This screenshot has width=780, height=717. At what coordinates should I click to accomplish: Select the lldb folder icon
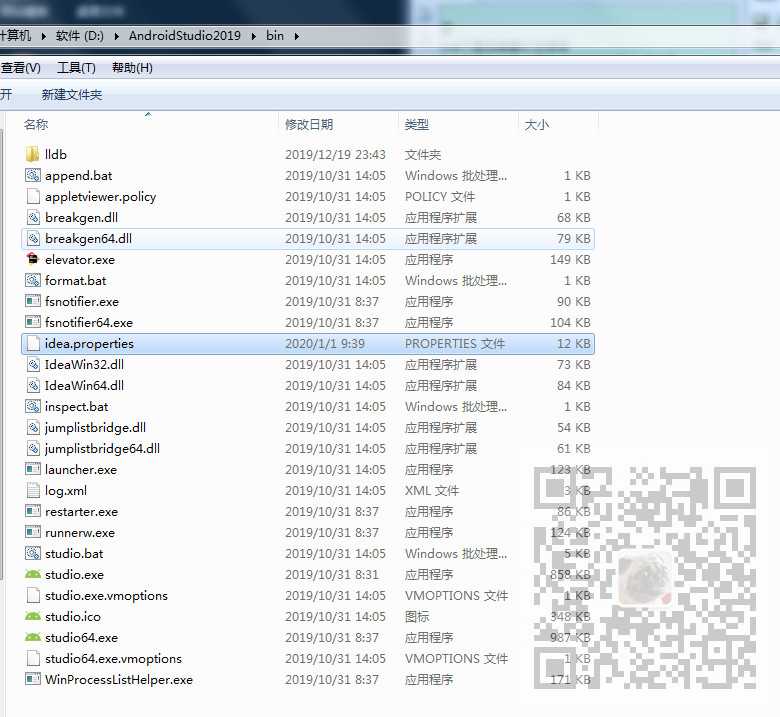[33, 154]
